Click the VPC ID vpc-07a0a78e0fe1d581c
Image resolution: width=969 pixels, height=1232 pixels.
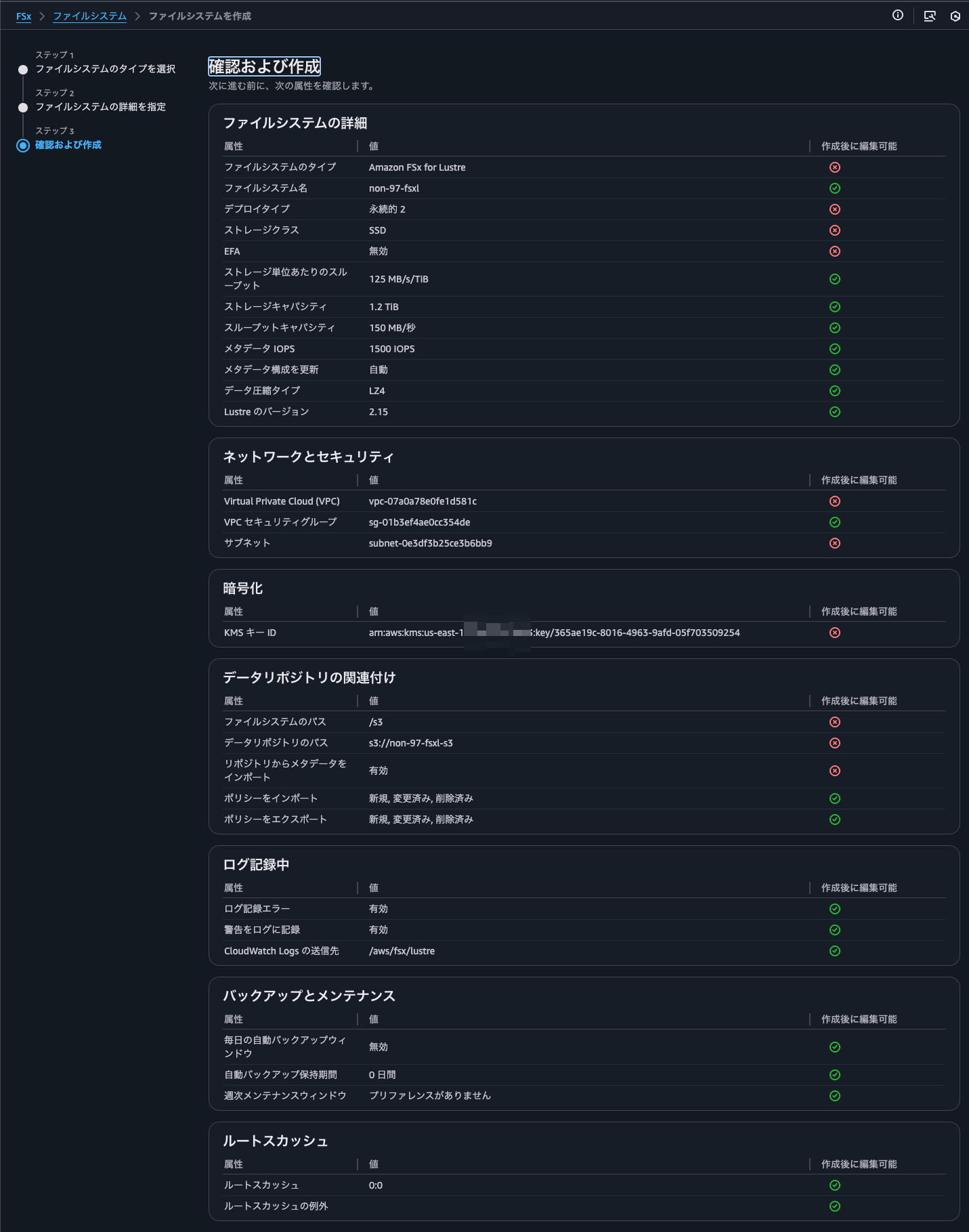click(x=423, y=501)
